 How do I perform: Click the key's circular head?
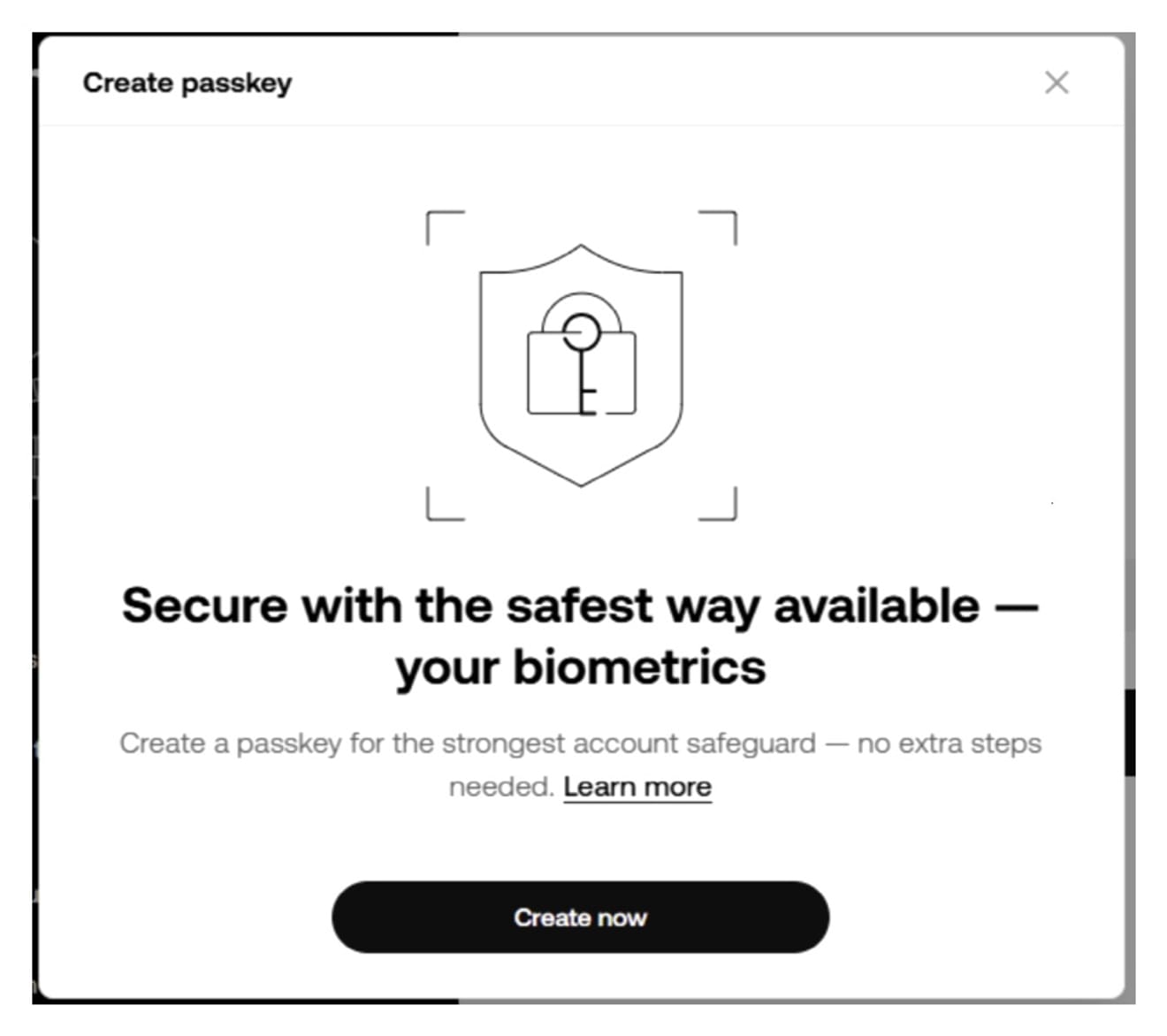pyautogui.click(x=582, y=332)
